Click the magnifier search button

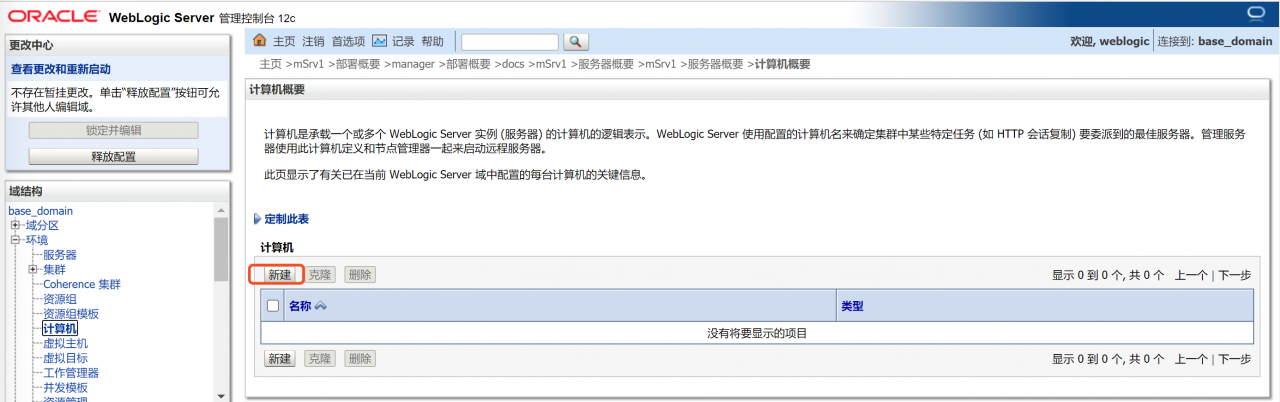(576, 42)
